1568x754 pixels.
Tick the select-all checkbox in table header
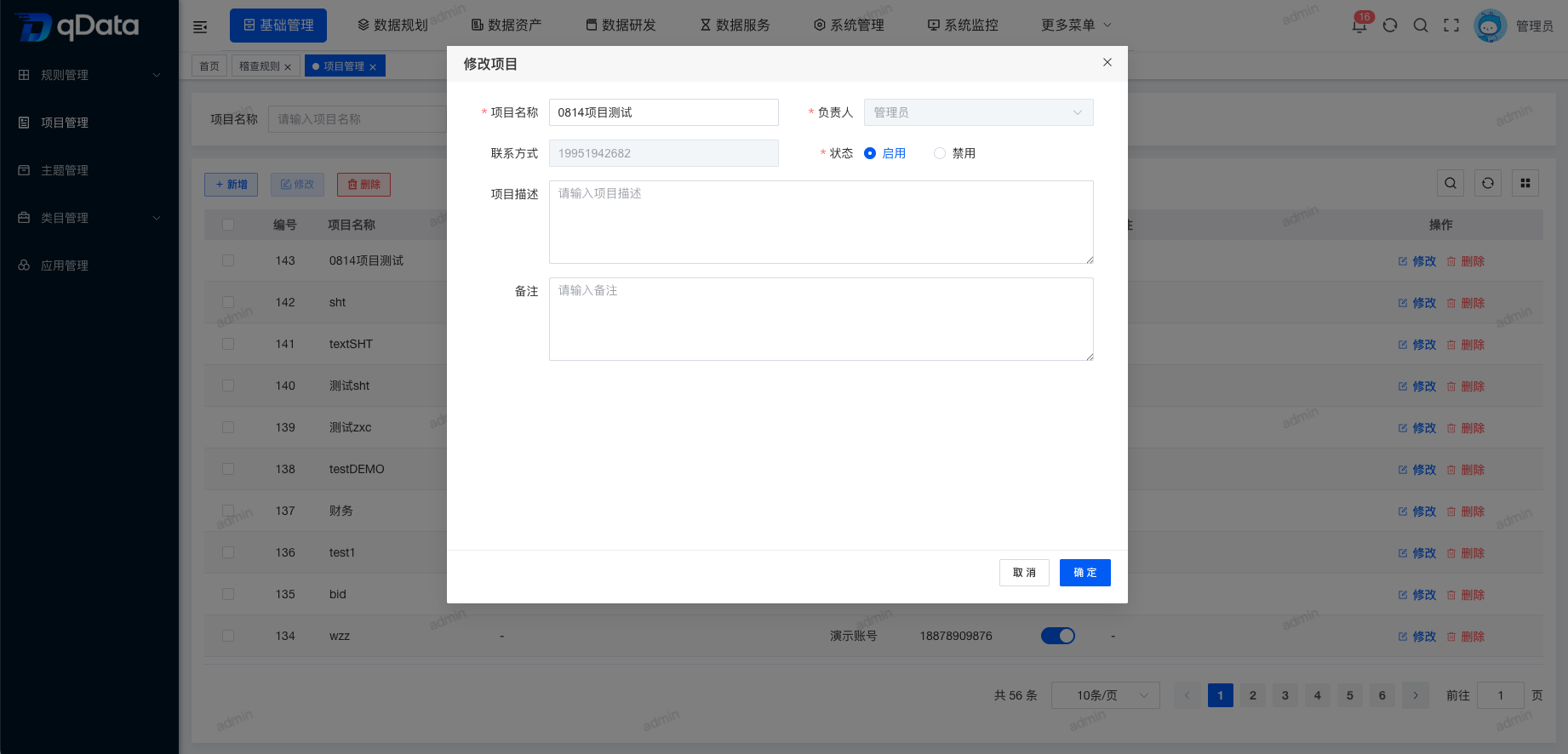tap(228, 225)
